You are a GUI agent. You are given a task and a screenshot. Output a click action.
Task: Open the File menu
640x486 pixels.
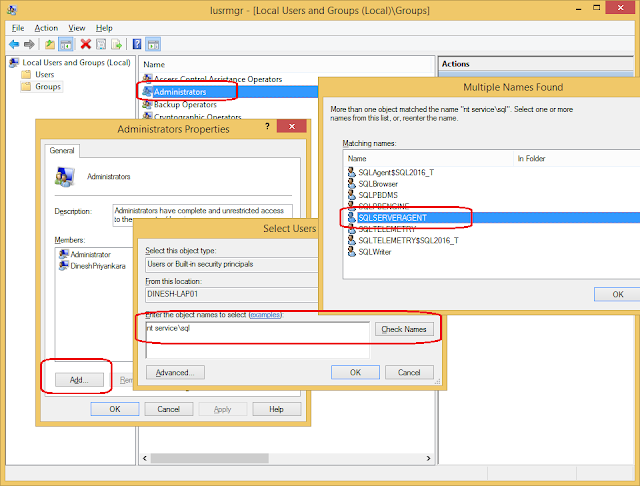tap(18, 28)
